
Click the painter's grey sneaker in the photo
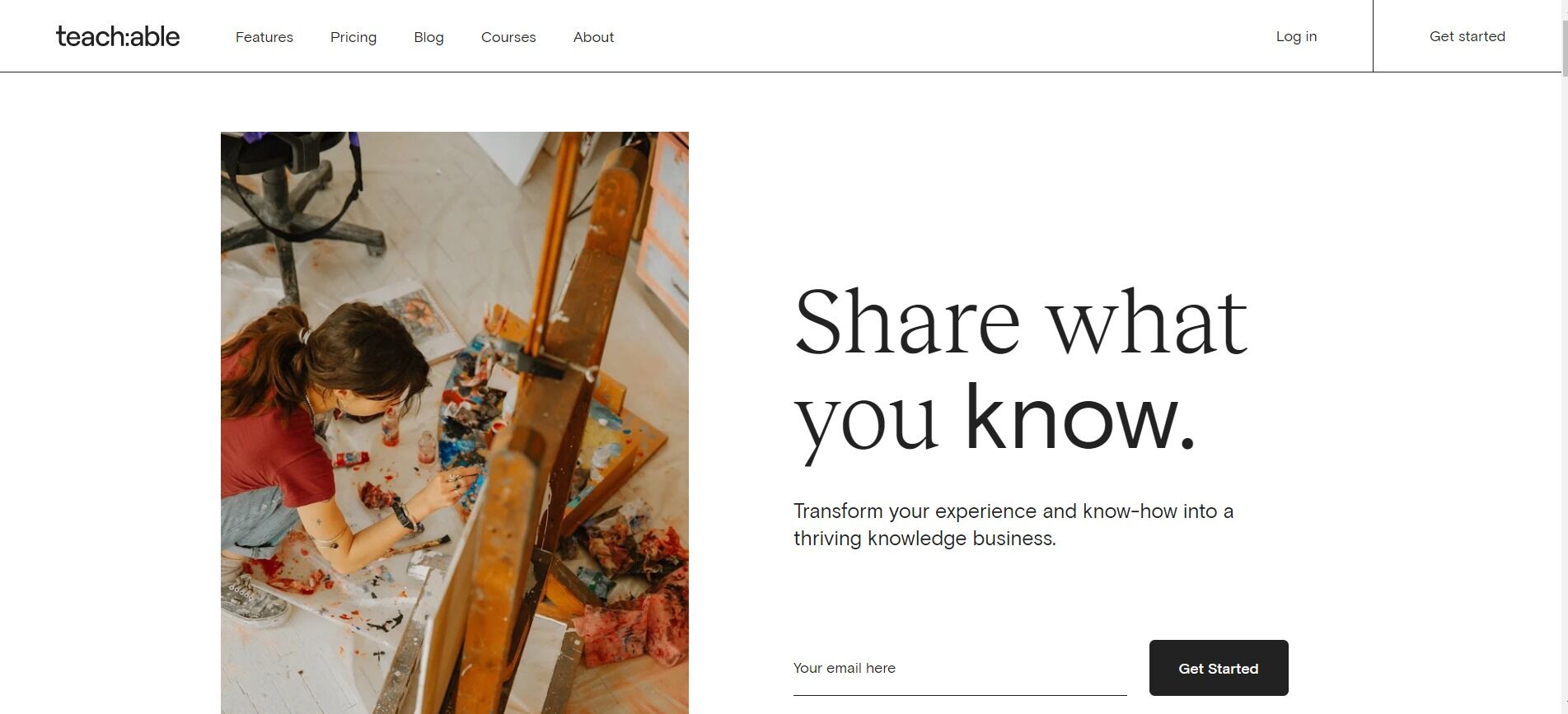pos(257,602)
